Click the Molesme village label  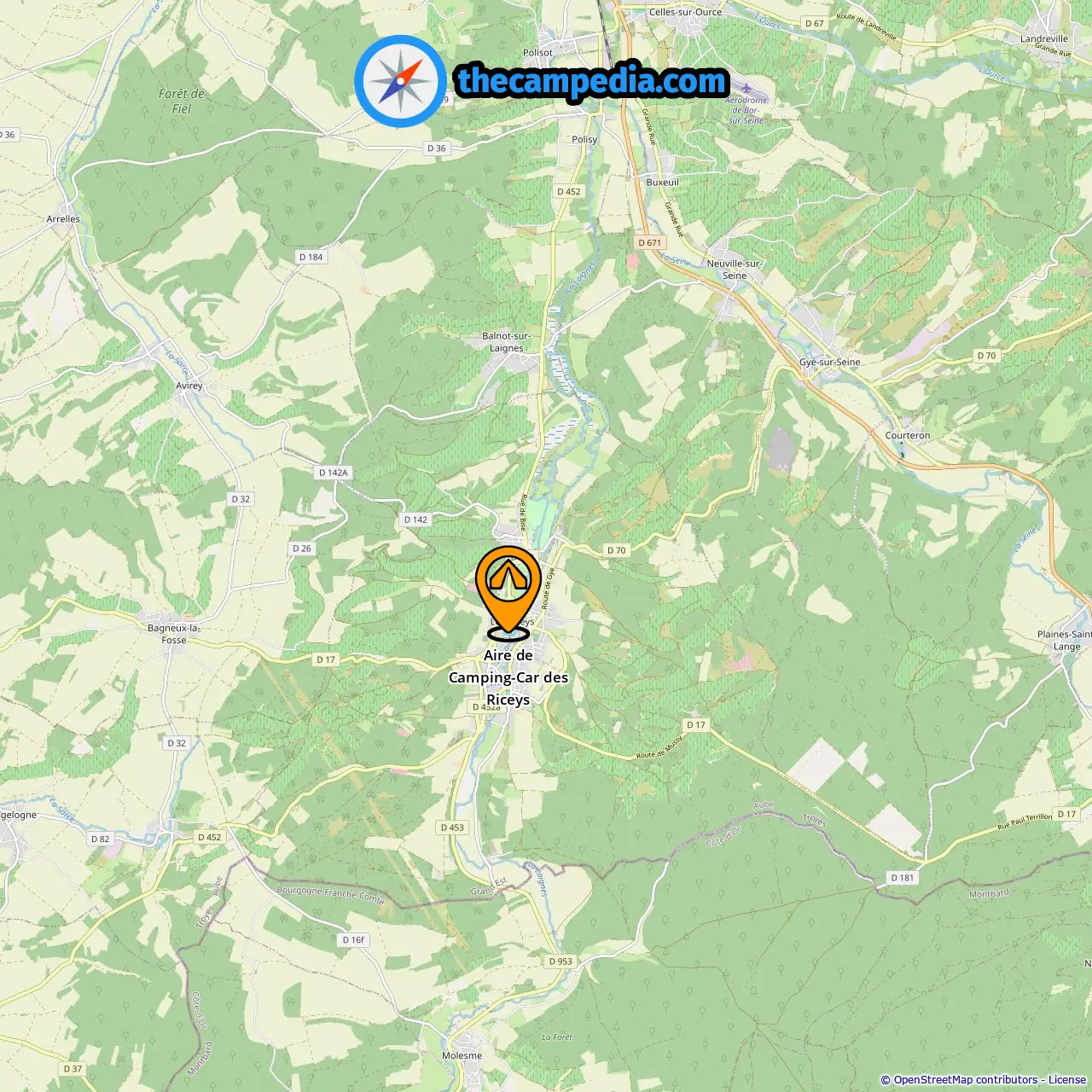pos(462,1055)
